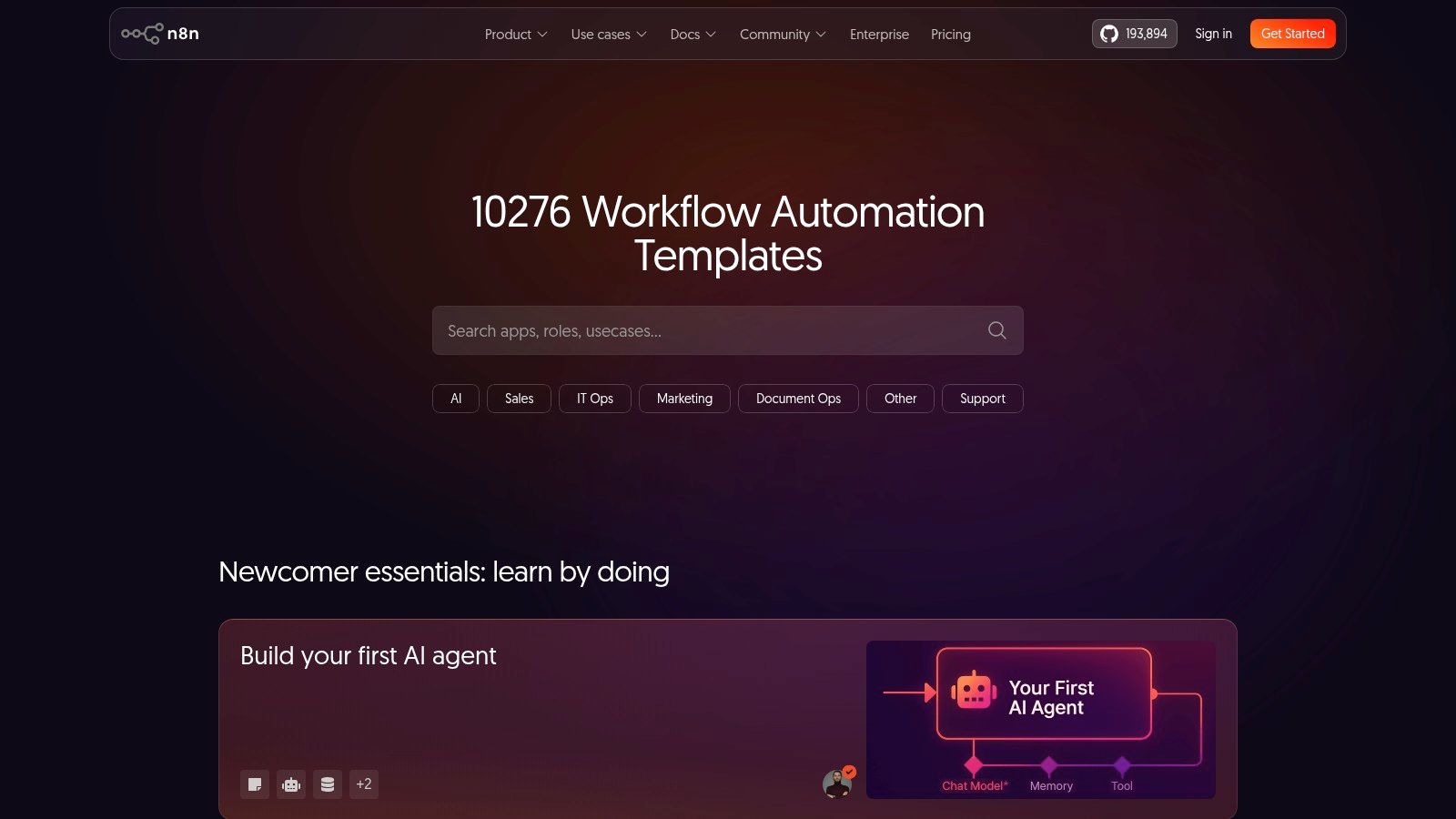Click the n8n logo
The height and width of the screenshot is (819, 1456).
tap(160, 34)
